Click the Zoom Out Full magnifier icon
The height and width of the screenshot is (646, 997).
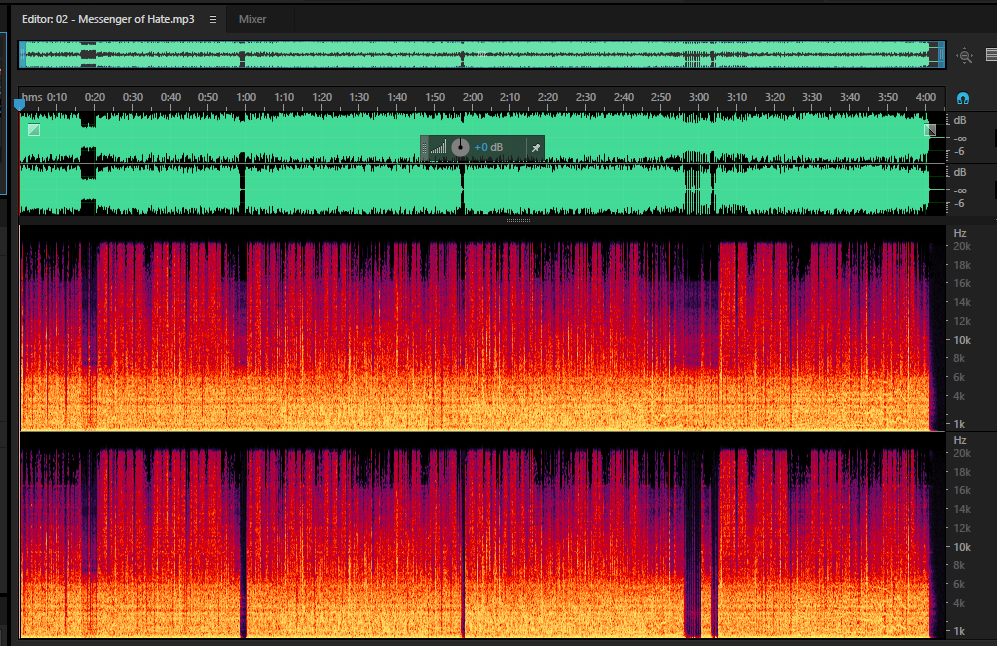(965, 56)
